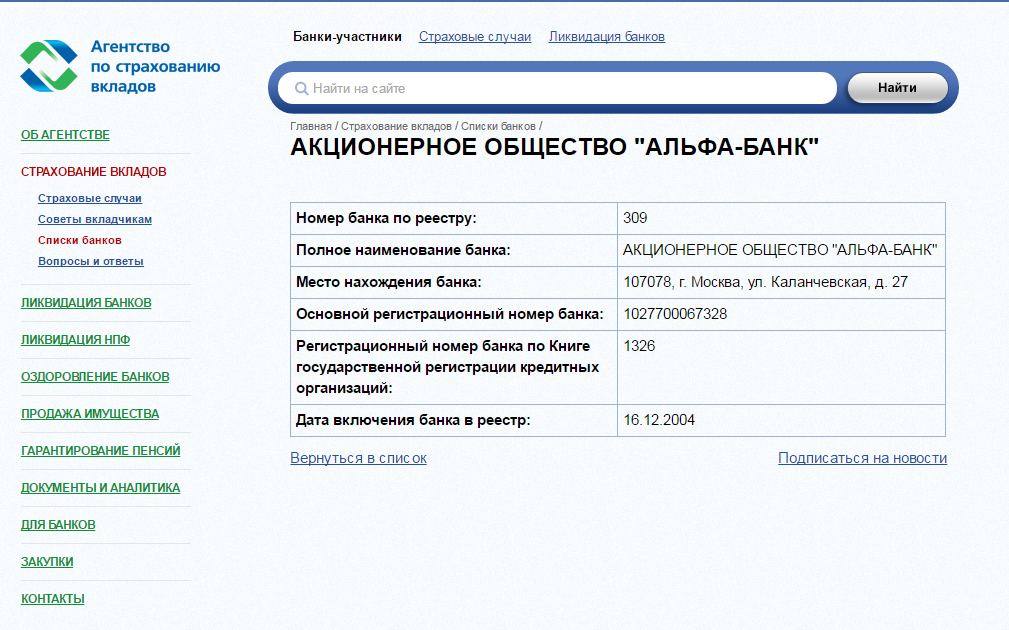Viewport: 1009px width, 630px height.
Task: Open 'Банки-участники' top tab
Action: coord(347,37)
